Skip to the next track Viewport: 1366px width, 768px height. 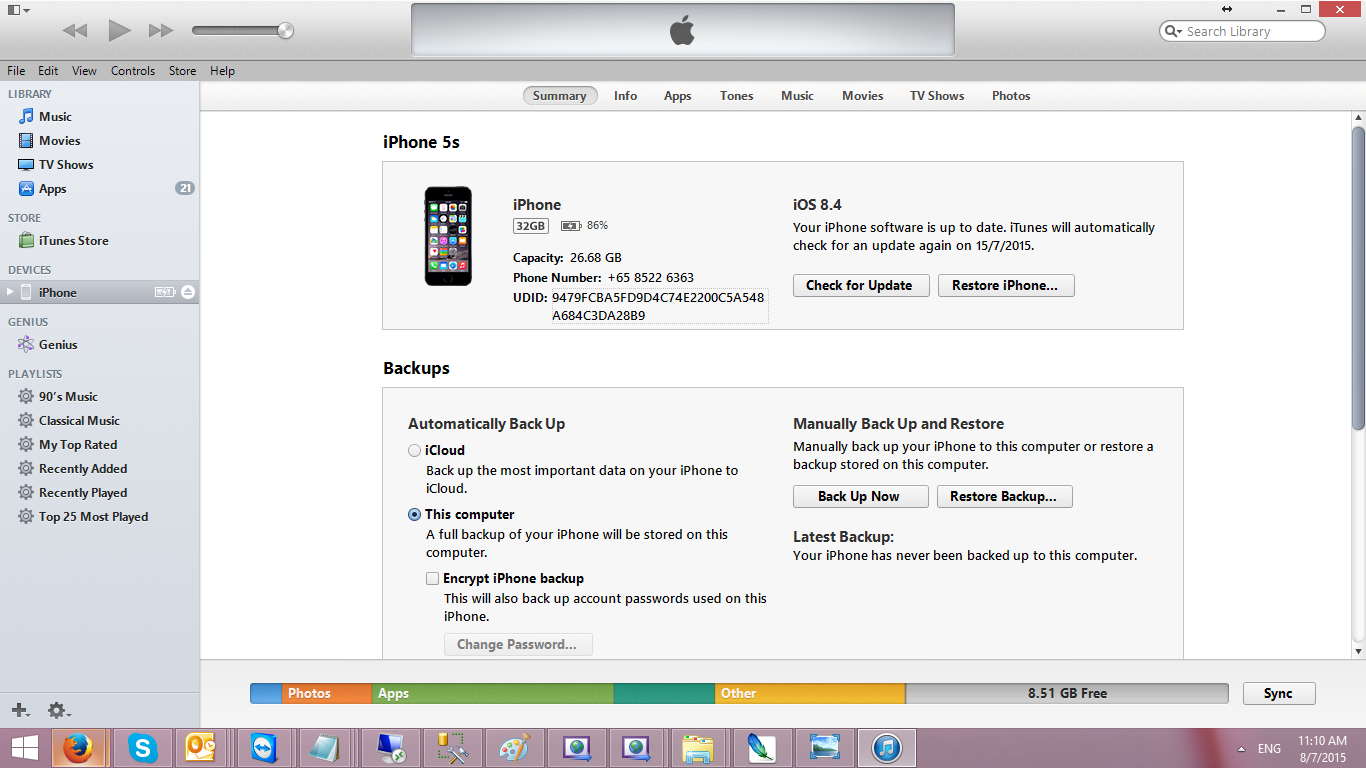click(x=161, y=31)
